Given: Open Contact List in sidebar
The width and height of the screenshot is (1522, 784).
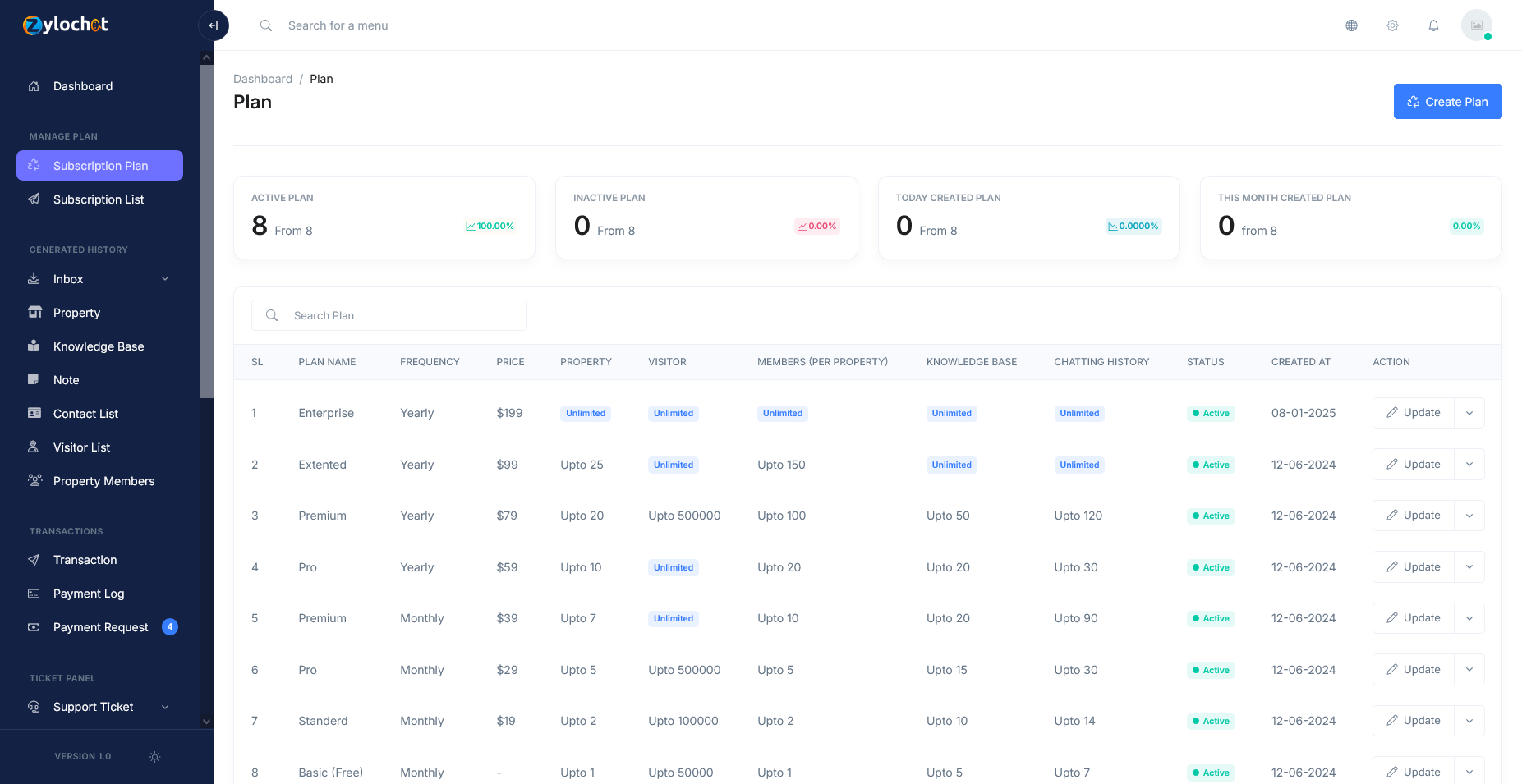Looking at the screenshot, I should pos(99,414).
